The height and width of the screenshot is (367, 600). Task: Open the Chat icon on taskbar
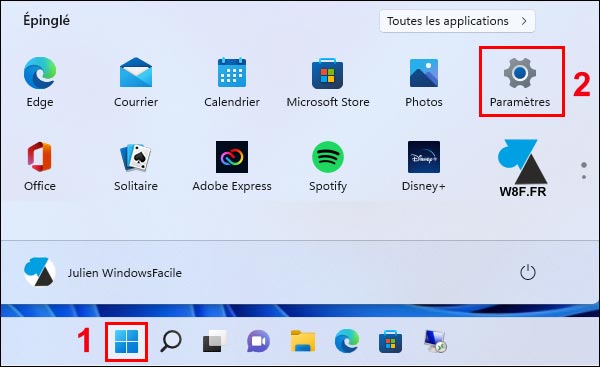258,341
